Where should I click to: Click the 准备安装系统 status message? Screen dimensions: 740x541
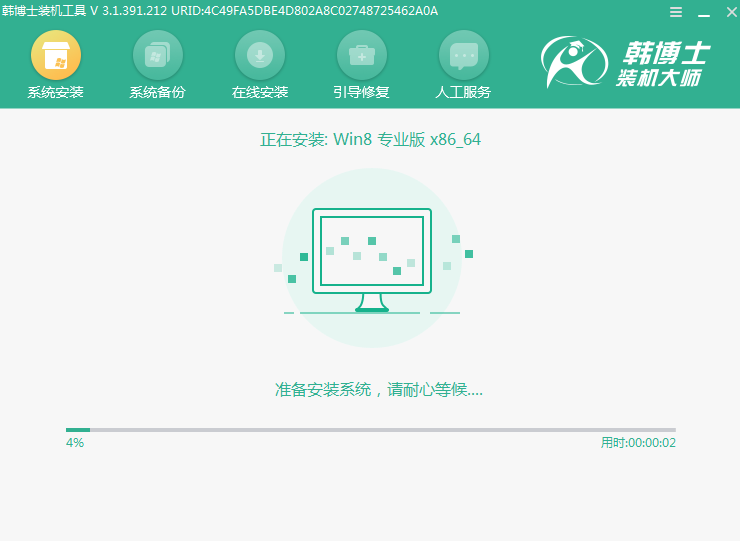[378, 389]
